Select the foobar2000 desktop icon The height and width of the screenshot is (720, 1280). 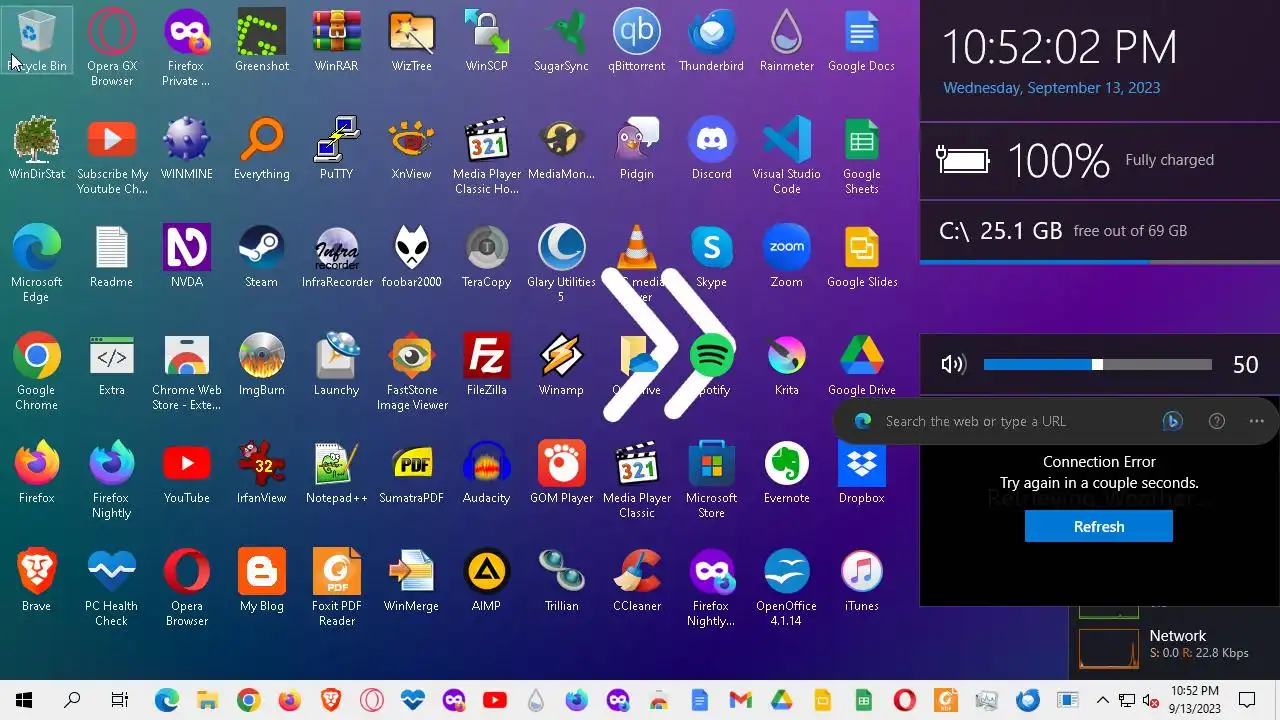pyautogui.click(x=412, y=257)
